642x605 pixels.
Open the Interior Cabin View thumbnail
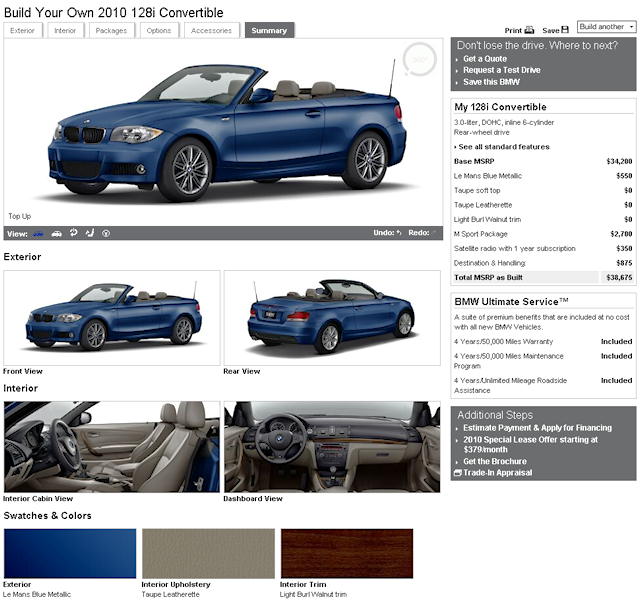click(112, 447)
